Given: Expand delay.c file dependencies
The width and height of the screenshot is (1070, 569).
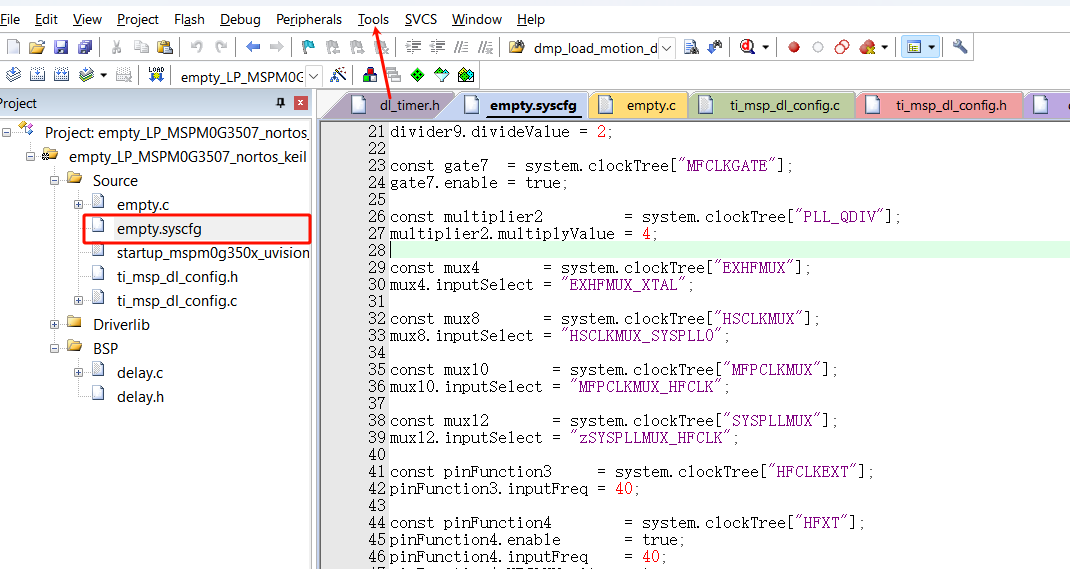Looking at the screenshot, I should pyautogui.click(x=78, y=373).
